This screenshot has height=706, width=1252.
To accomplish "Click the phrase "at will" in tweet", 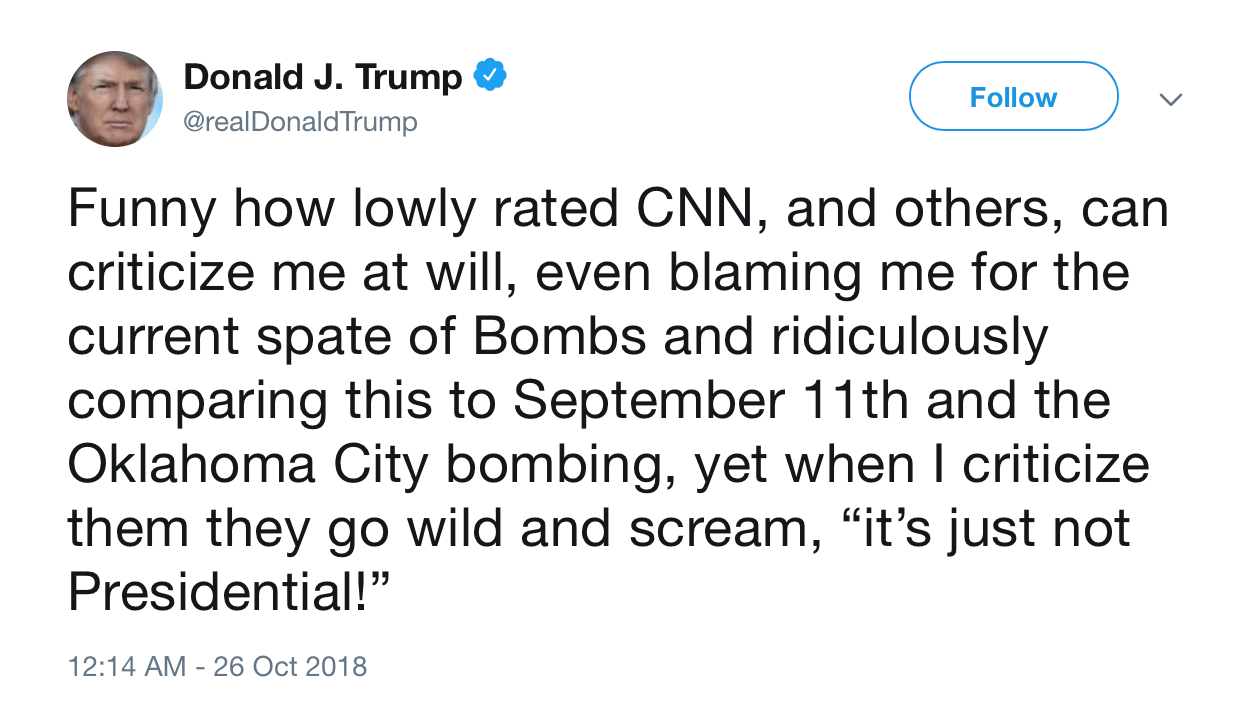I will (x=450, y=274).
